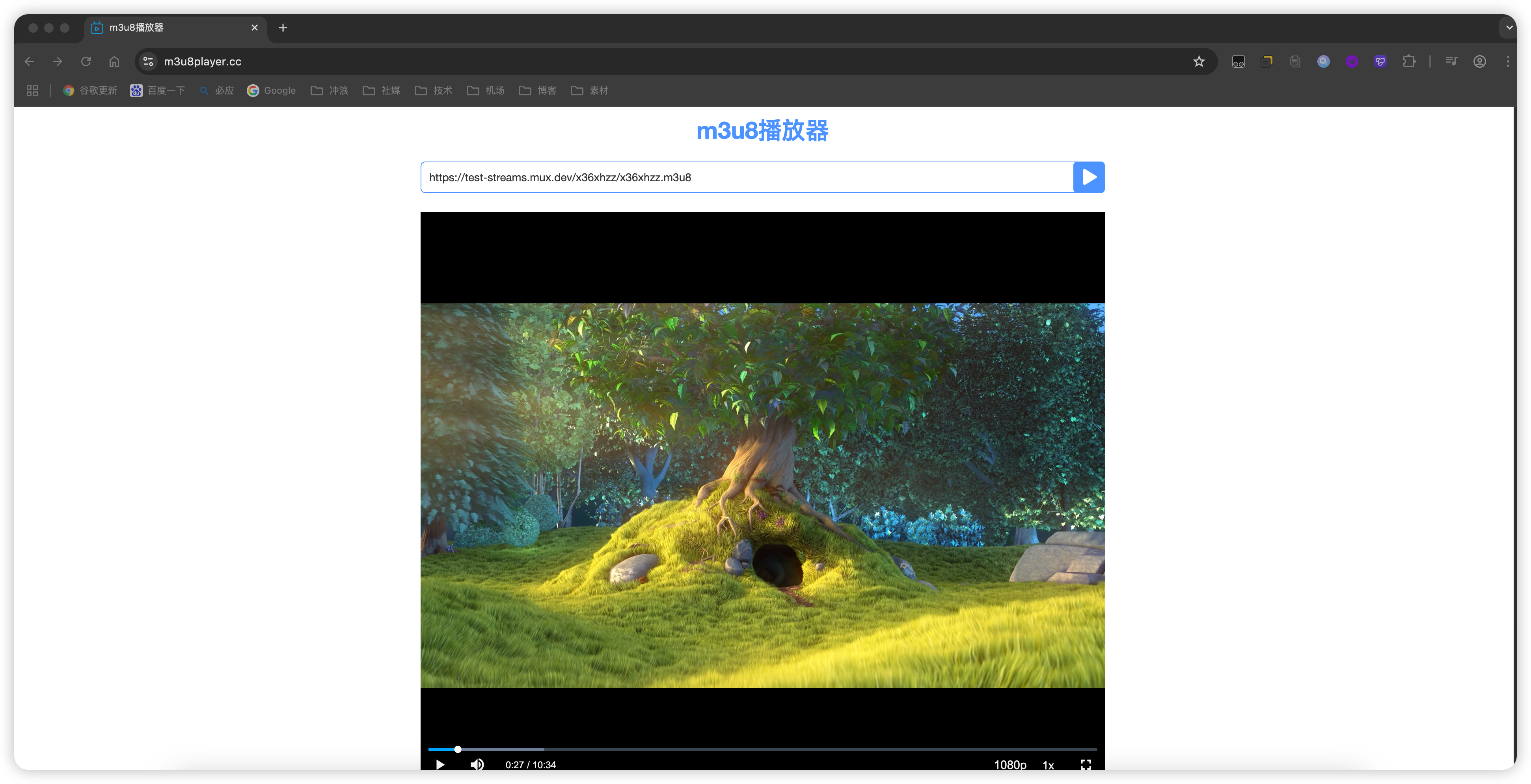Open the 1080p quality selector
The width and height of the screenshot is (1531, 784).
tap(1010, 765)
